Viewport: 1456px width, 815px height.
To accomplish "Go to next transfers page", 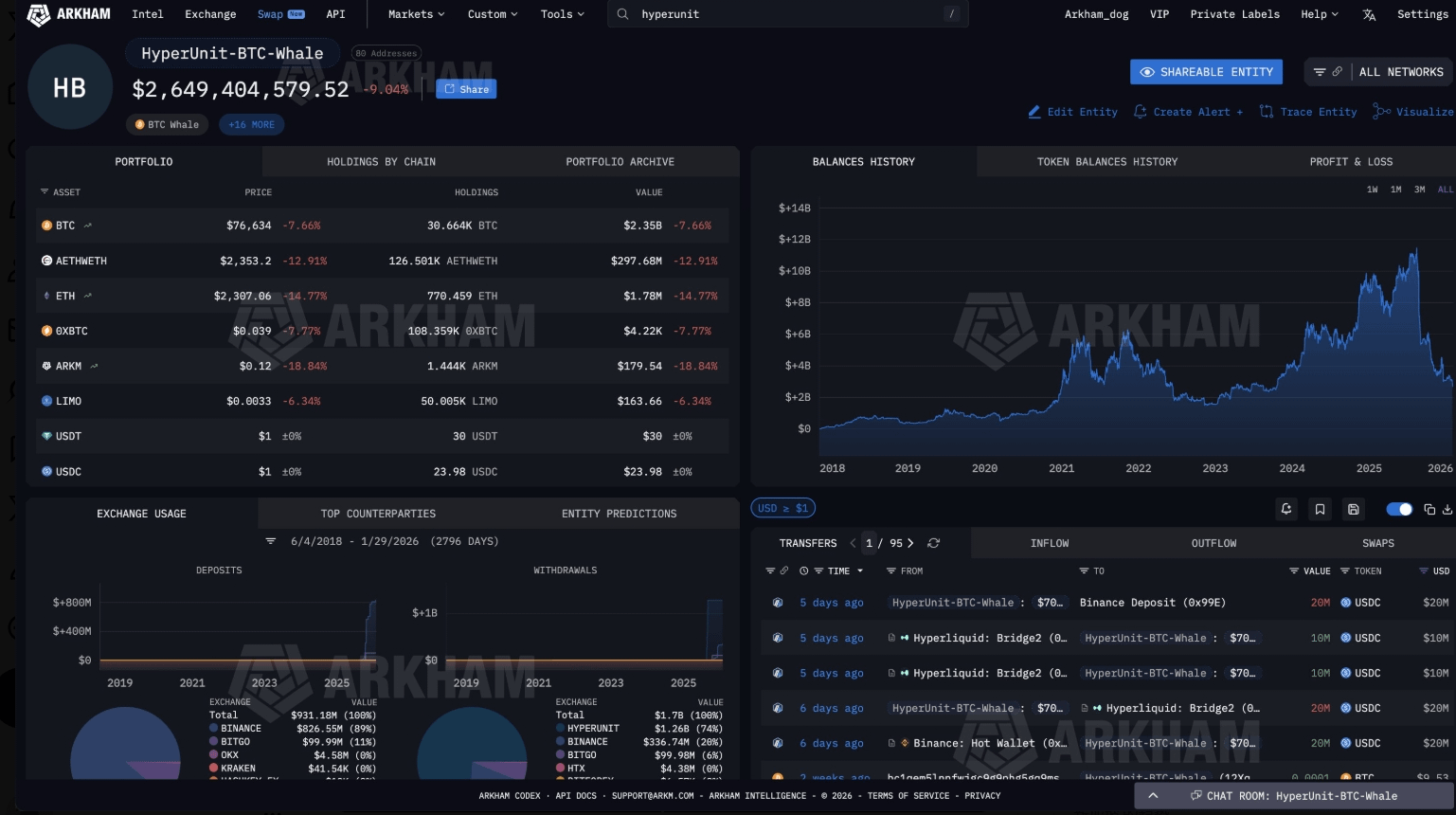I will click(x=910, y=543).
